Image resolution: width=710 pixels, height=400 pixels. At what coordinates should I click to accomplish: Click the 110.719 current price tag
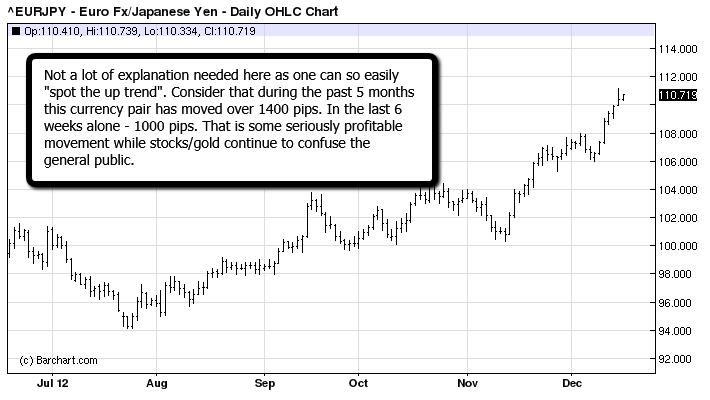click(x=678, y=96)
